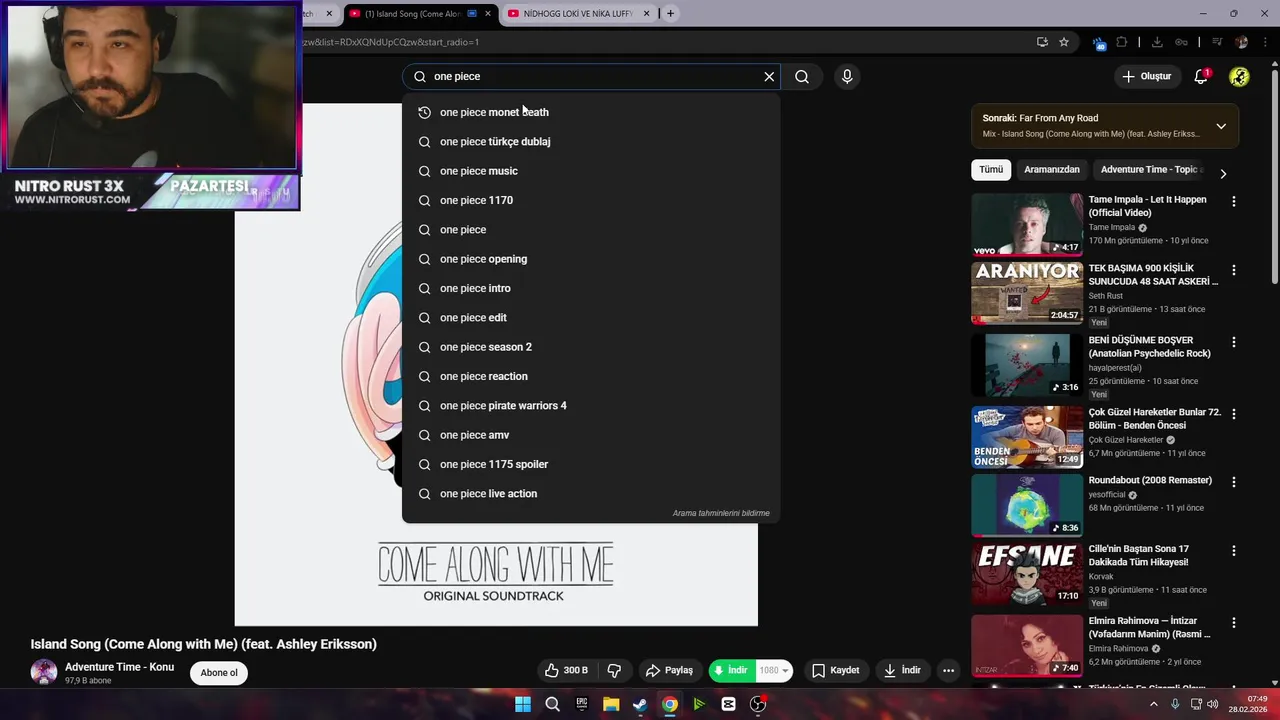This screenshot has width=1280, height=720.
Task: Open Chrome profile avatar
Action: tap(1242, 42)
